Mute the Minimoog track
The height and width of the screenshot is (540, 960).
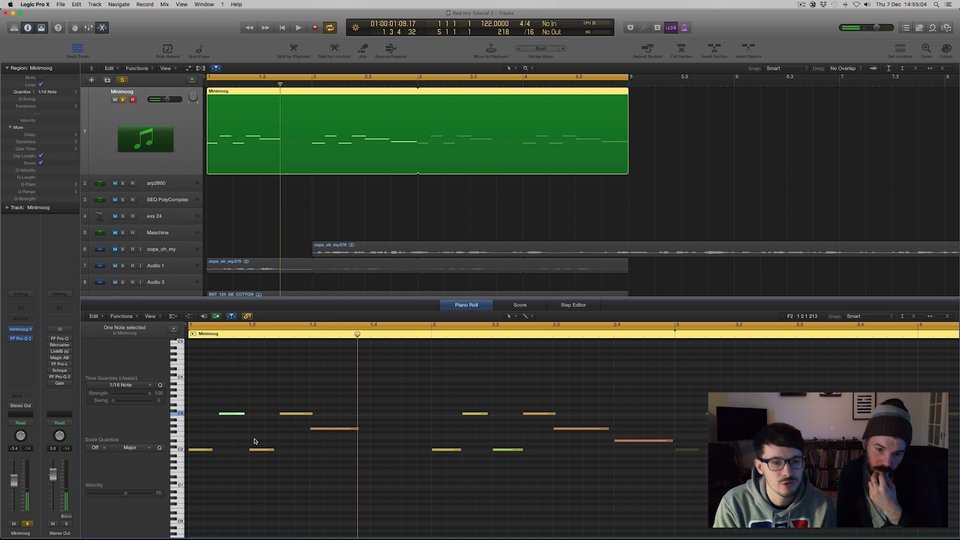[x=114, y=99]
